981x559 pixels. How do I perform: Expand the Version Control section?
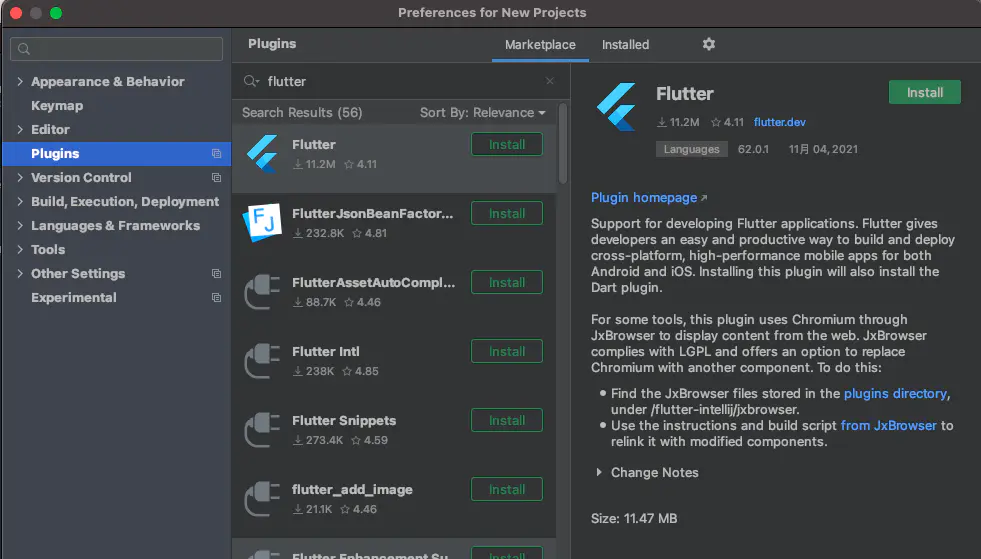pos(20,178)
